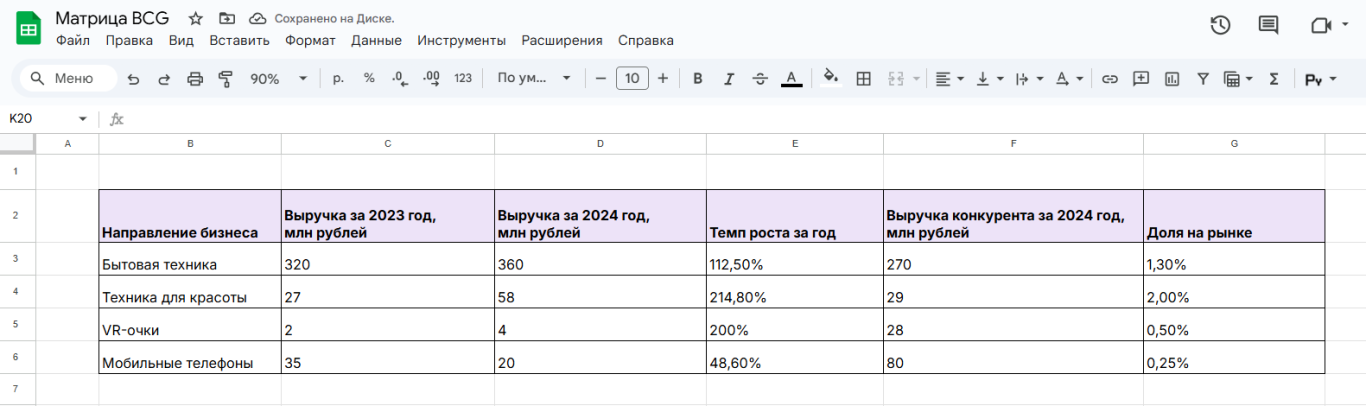Open the borders tool

click(864, 78)
